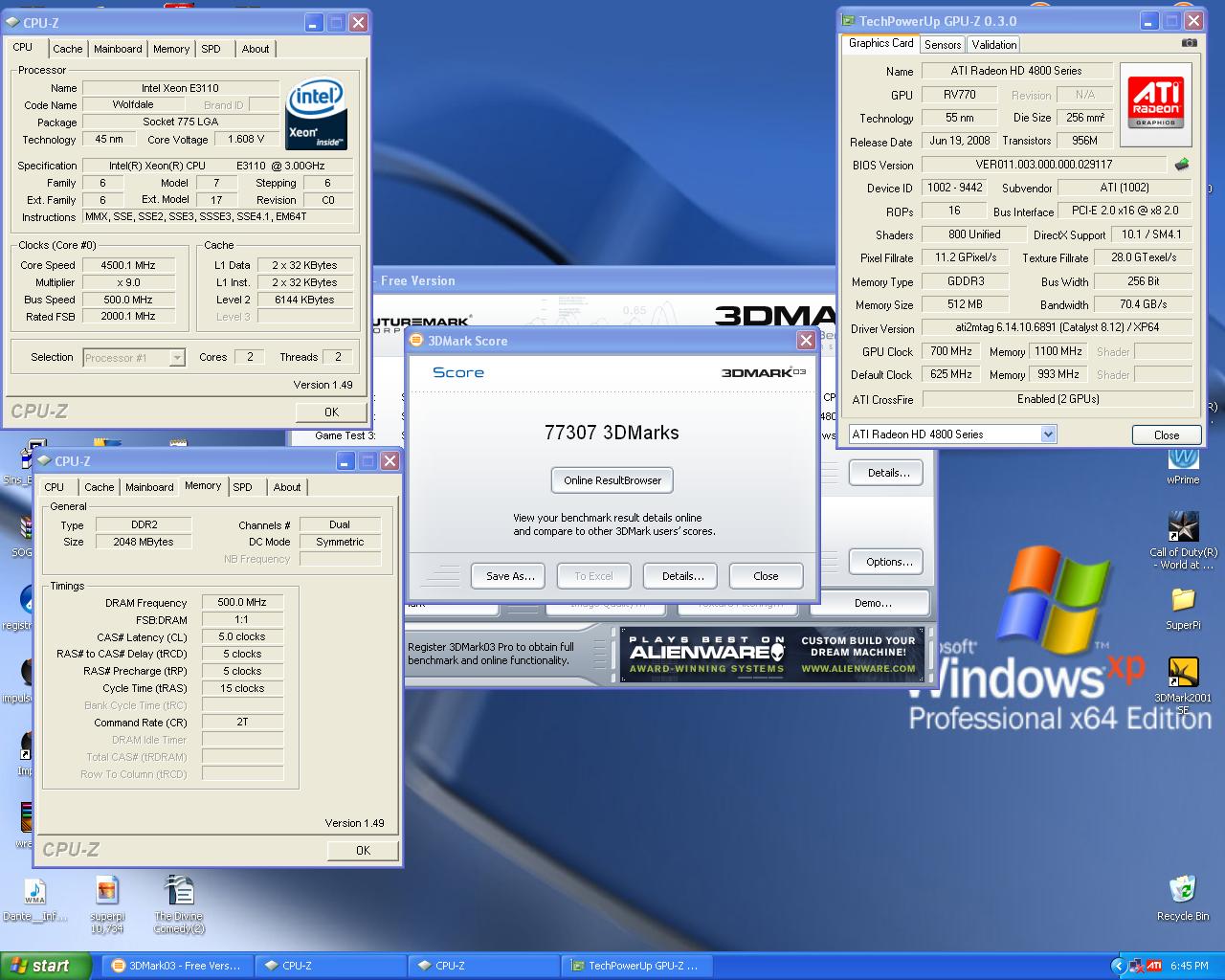Select CPU tab in top CPU-Z window

pyautogui.click(x=23, y=47)
